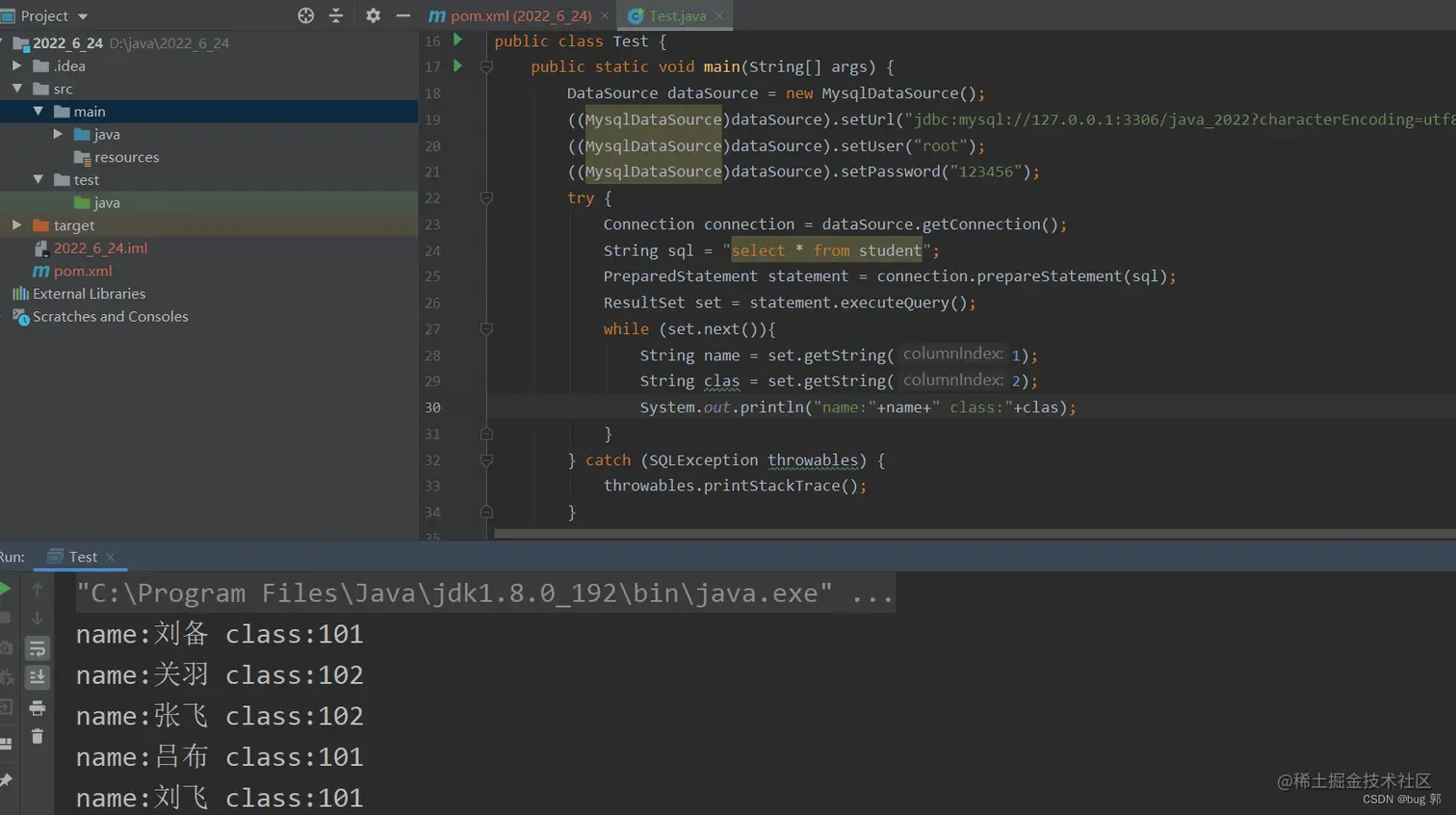Run the main method via the gutter arrow
The width and height of the screenshot is (1456, 815).
(457, 66)
